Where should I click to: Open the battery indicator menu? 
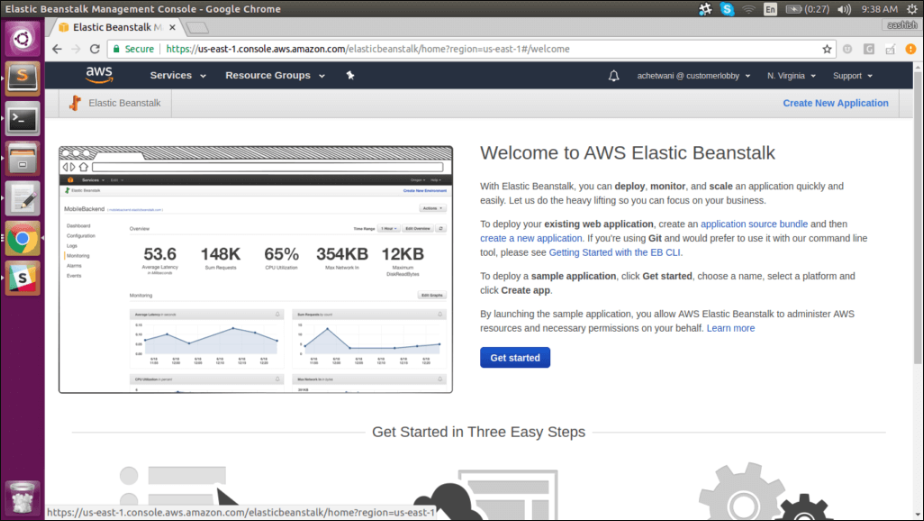[x=808, y=9]
